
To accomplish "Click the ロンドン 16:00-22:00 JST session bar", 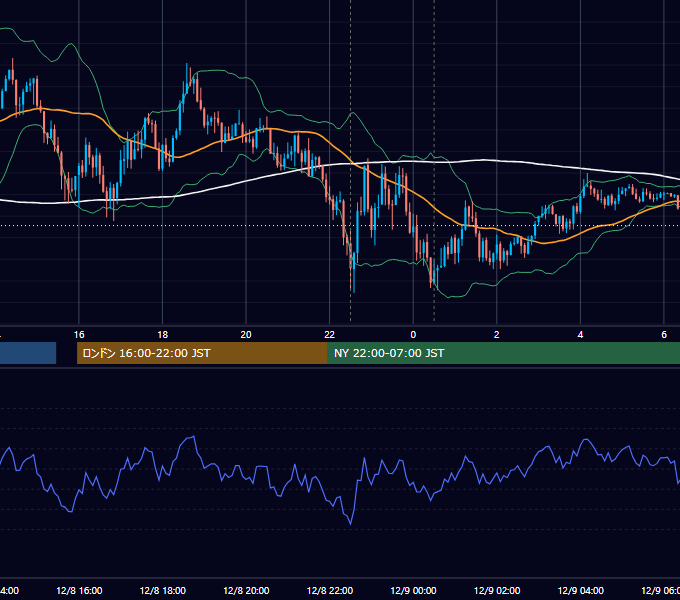I will tap(202, 353).
